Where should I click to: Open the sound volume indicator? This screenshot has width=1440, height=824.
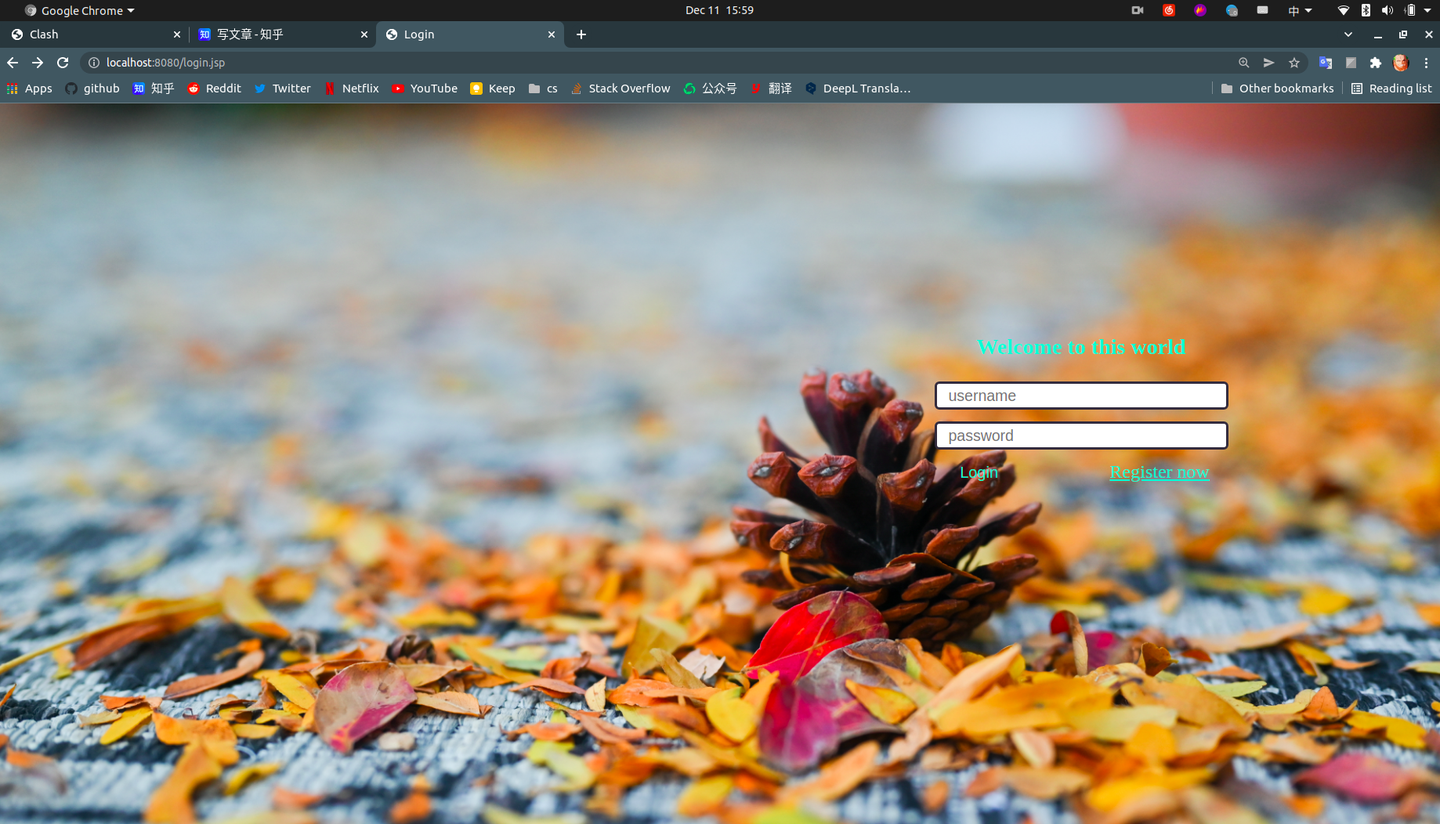(x=1387, y=10)
